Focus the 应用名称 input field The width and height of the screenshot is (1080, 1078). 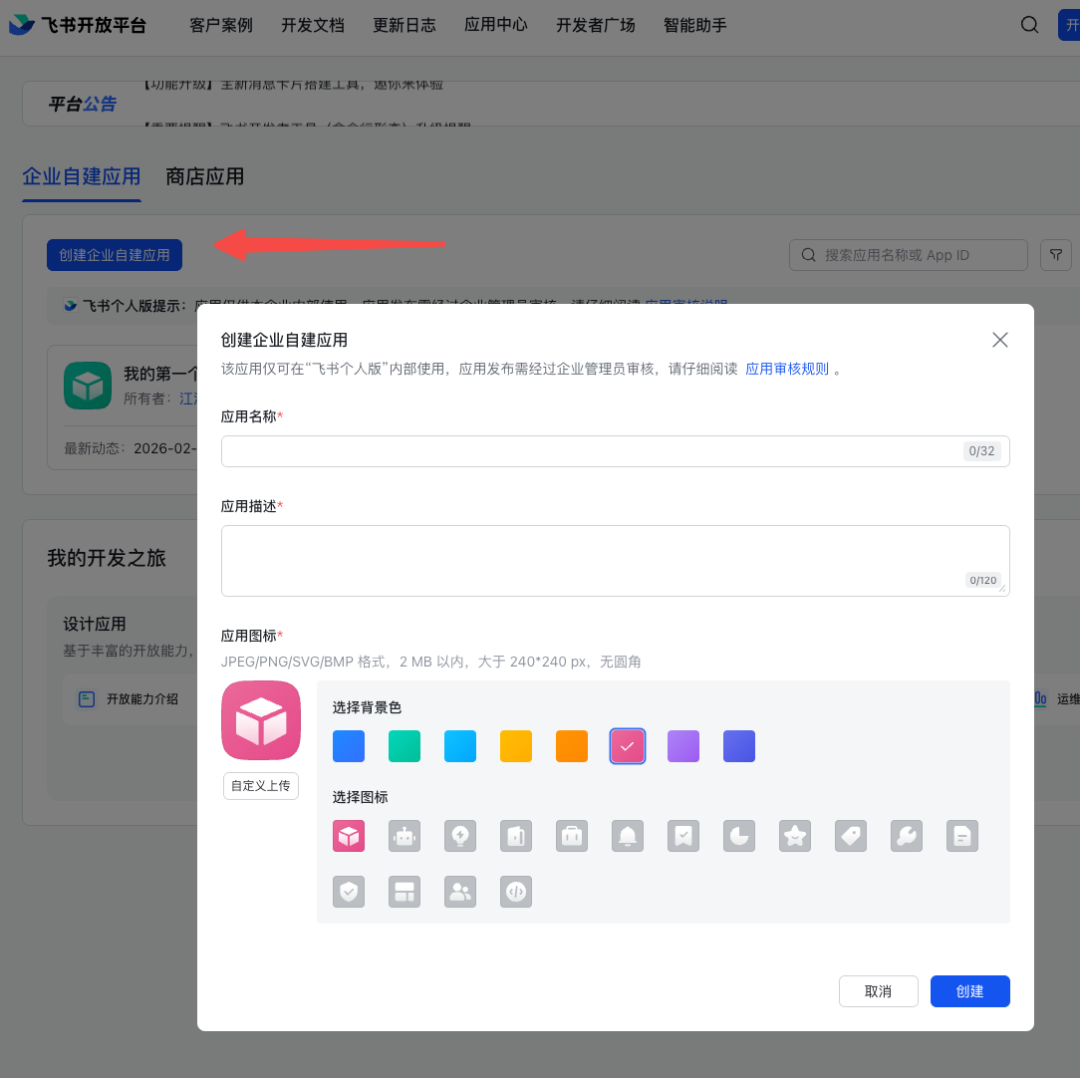615,450
